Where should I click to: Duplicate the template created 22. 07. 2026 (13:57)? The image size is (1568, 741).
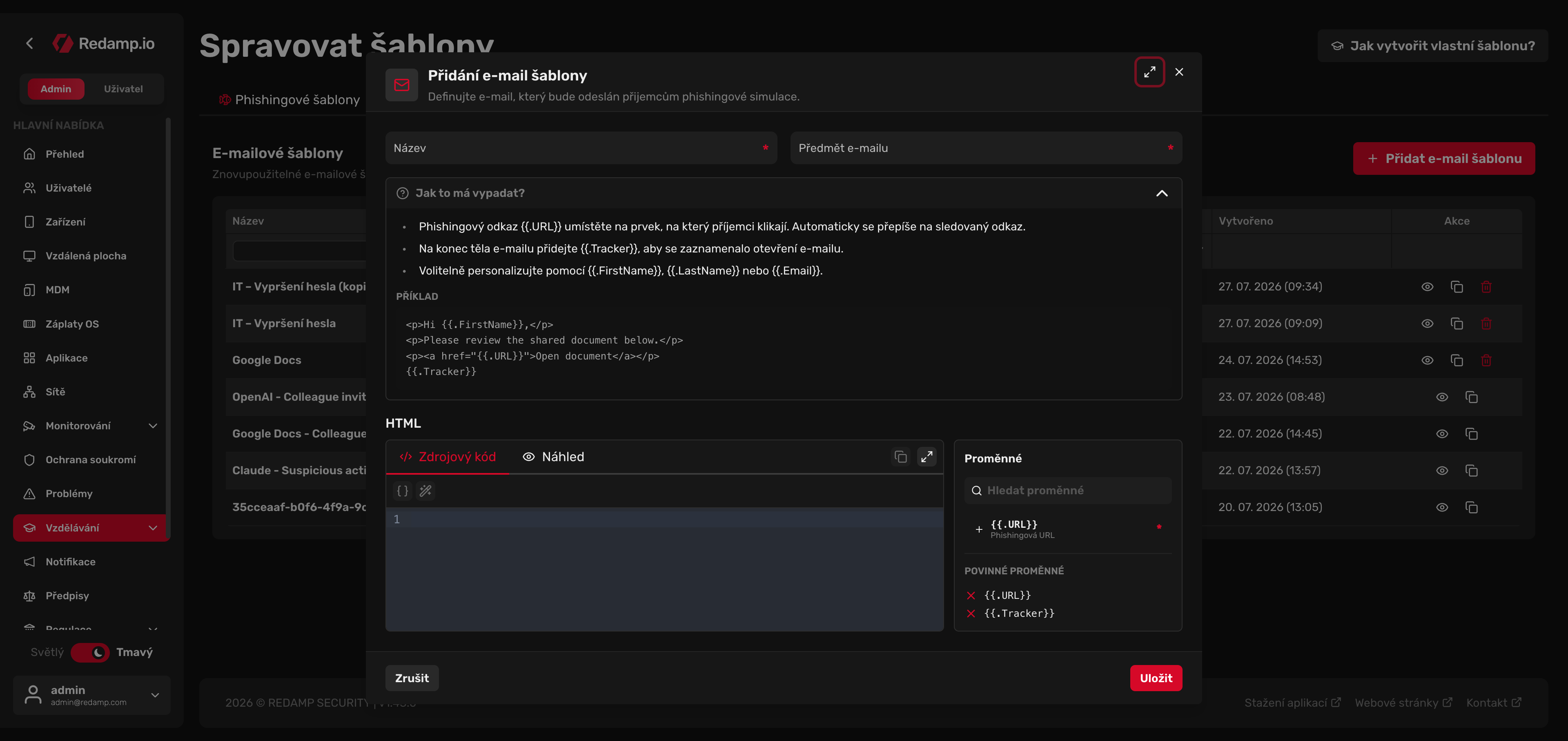pos(1471,471)
